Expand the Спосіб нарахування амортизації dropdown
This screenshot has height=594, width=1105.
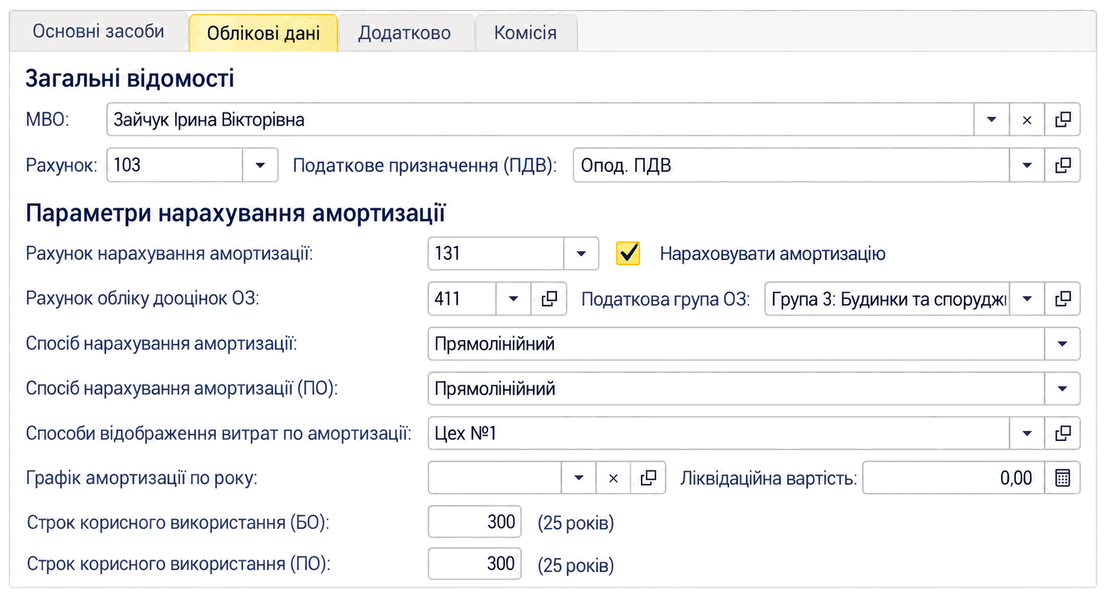point(1062,344)
